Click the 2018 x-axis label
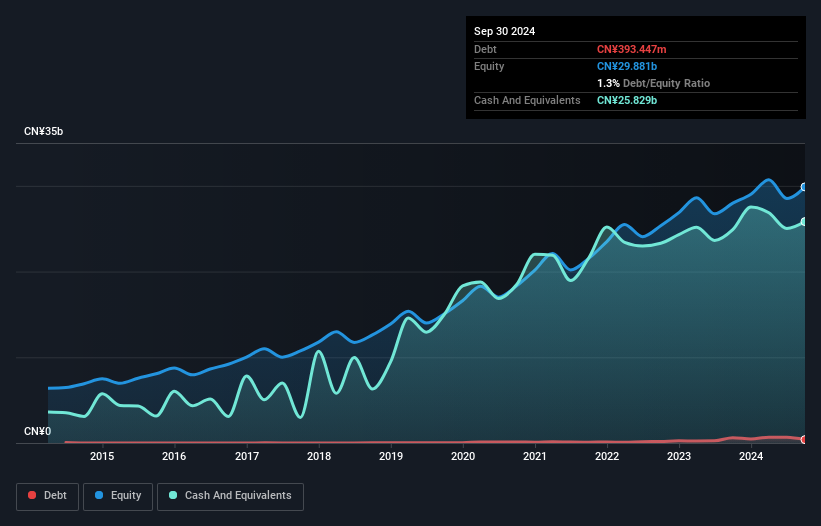 [319, 456]
